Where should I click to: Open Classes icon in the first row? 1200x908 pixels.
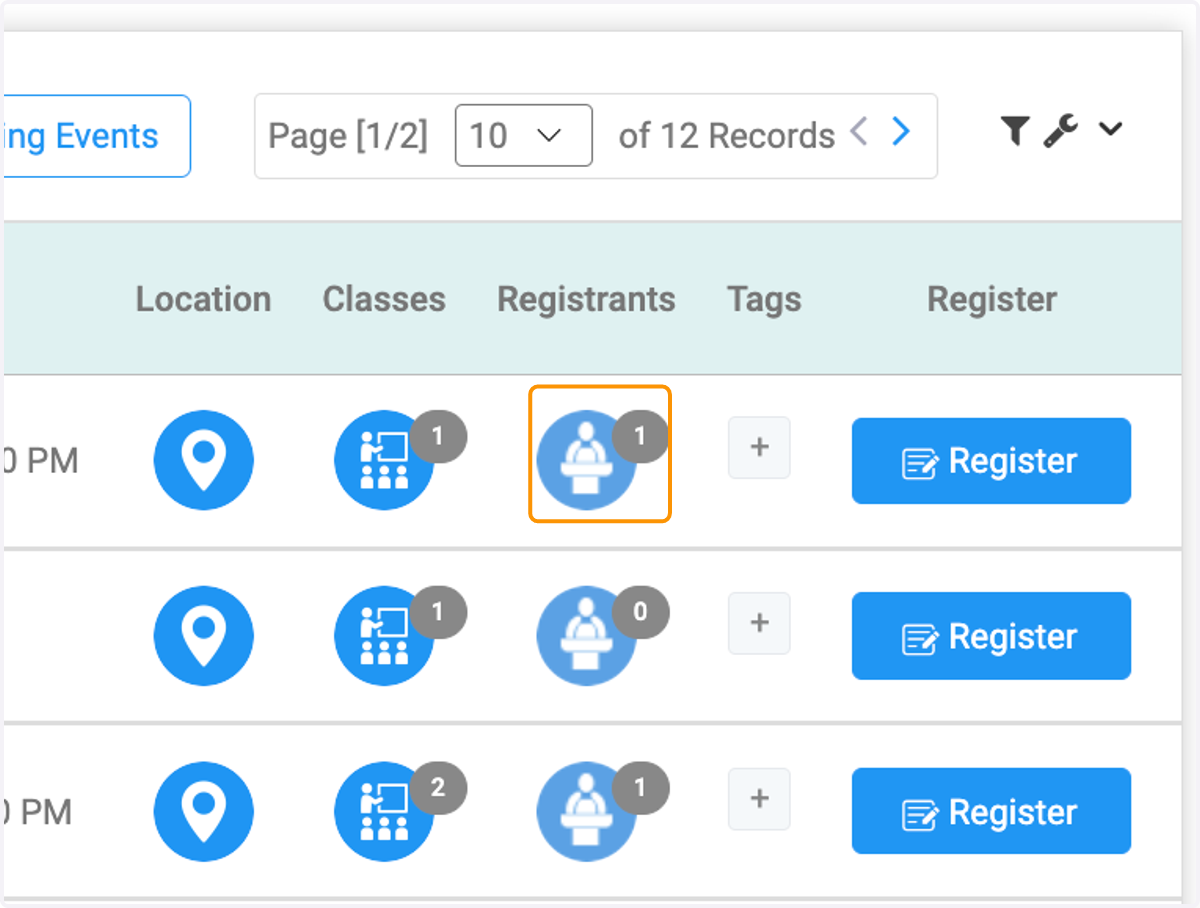tap(384, 460)
